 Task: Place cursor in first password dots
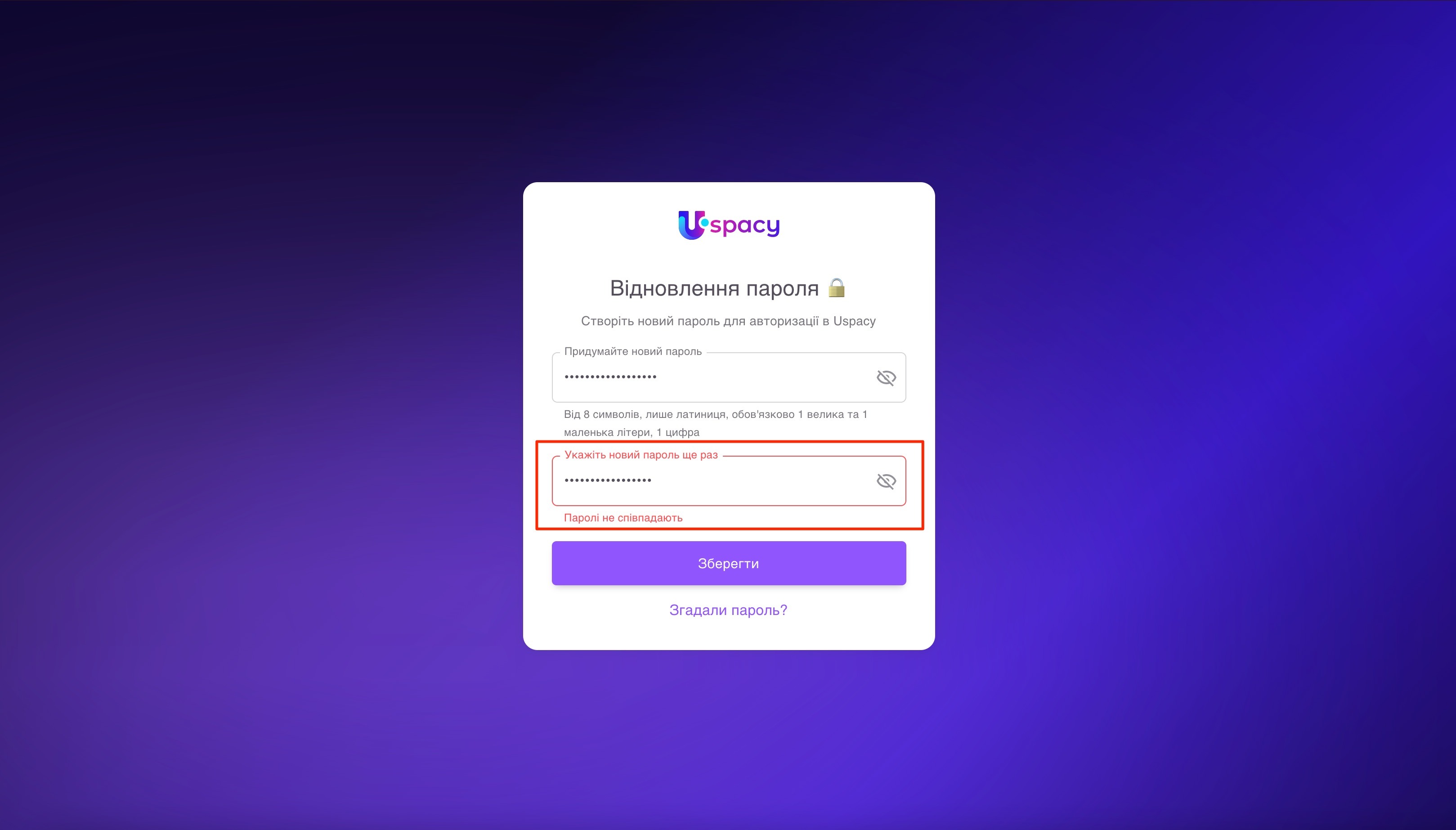(x=610, y=377)
